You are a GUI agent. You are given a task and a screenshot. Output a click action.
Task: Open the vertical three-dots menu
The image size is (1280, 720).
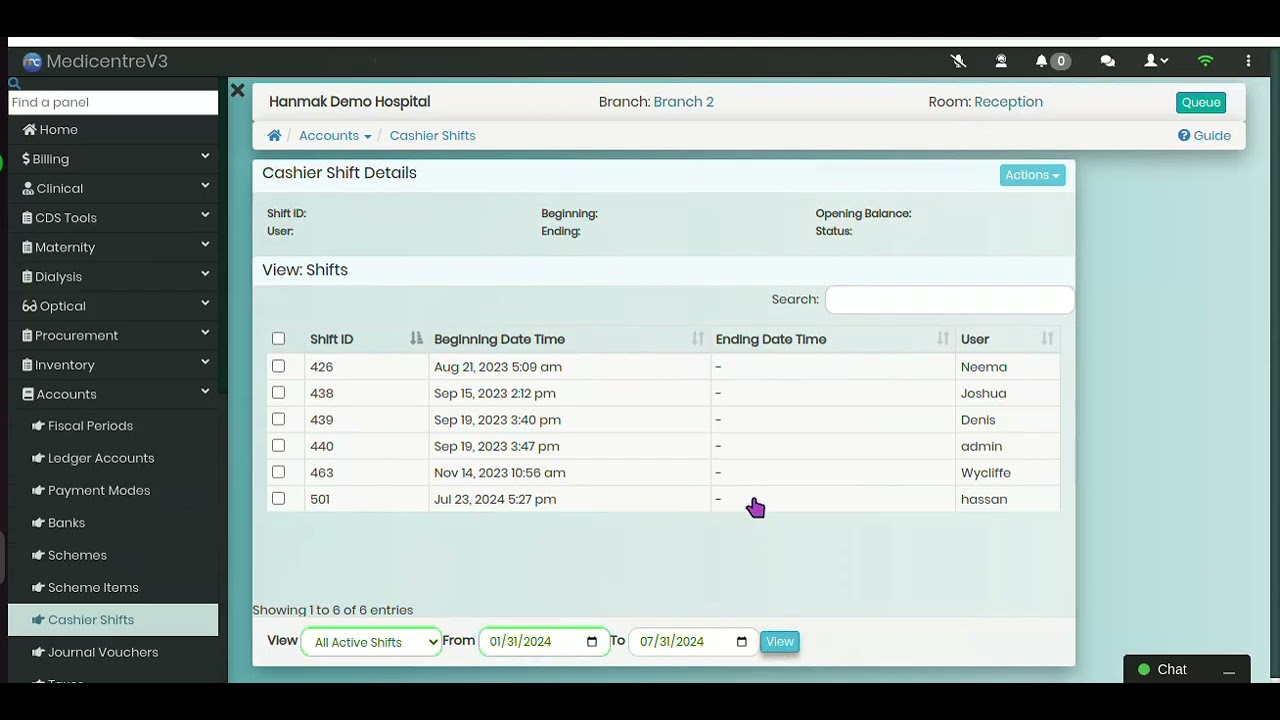tap(1248, 61)
